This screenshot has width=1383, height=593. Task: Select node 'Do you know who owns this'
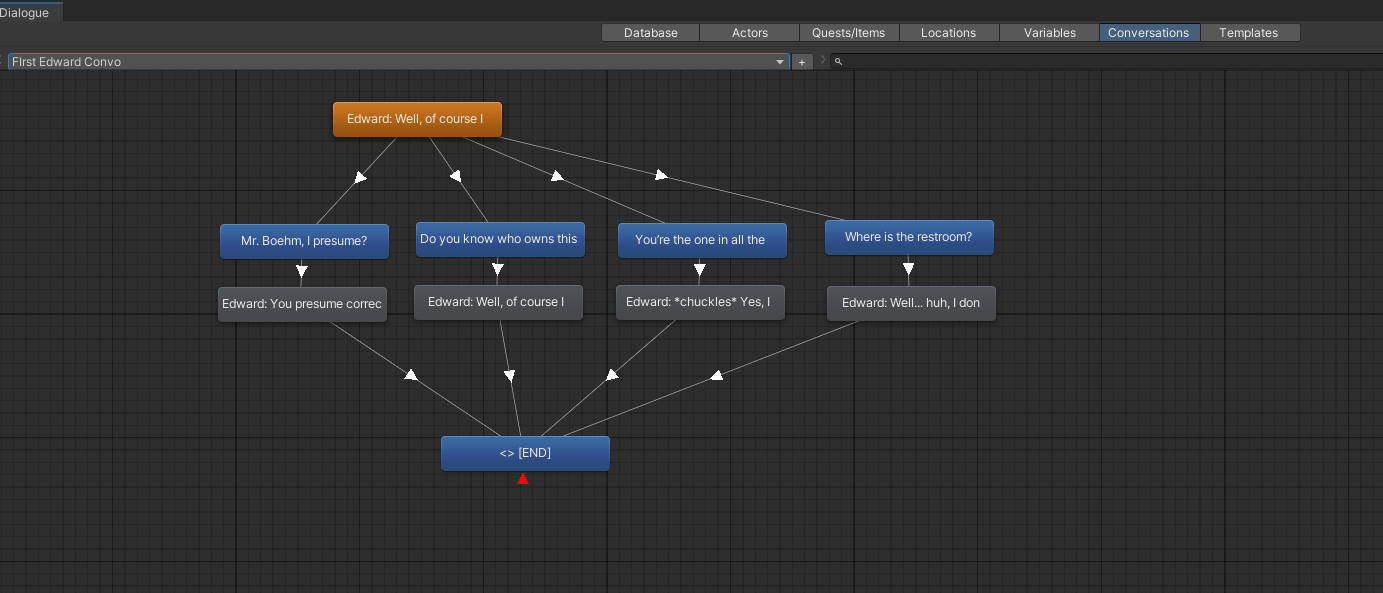pyautogui.click(x=500, y=239)
